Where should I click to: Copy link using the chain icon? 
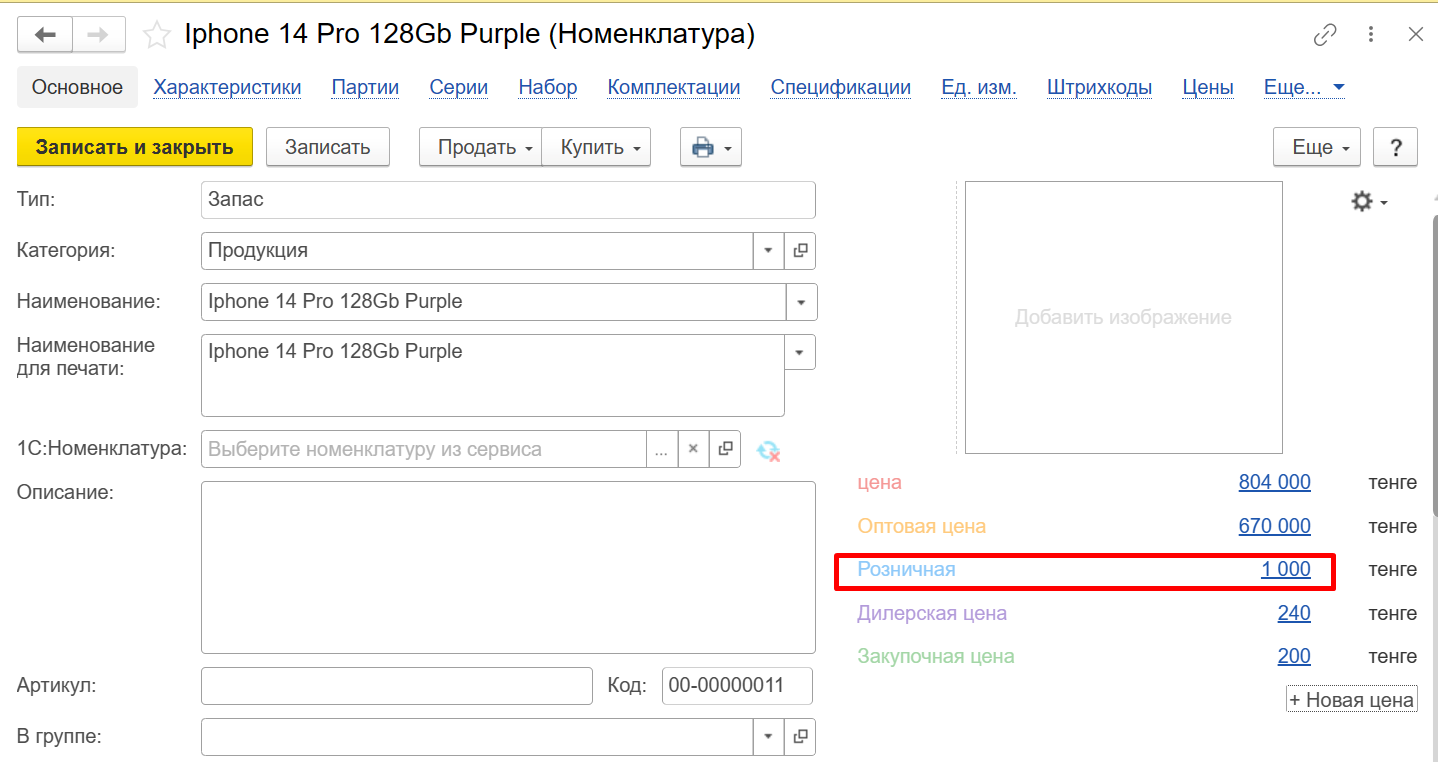point(1325,35)
